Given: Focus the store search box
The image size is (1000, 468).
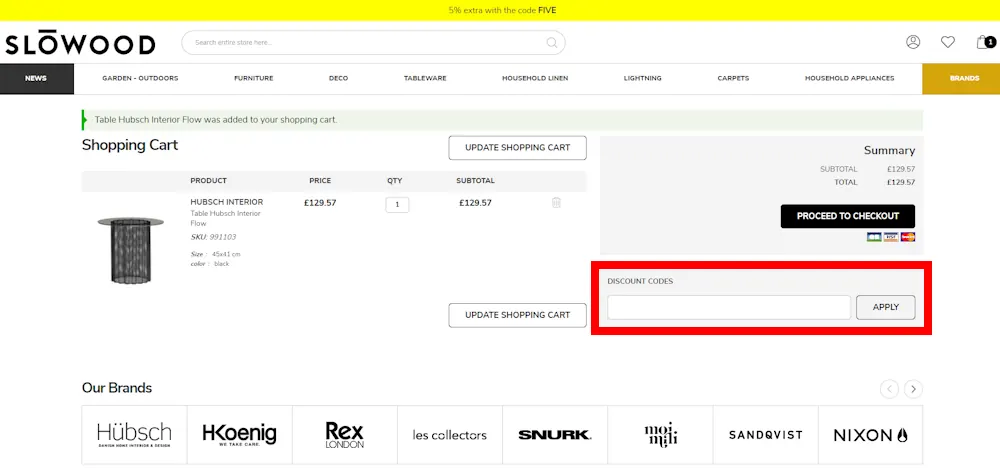Looking at the screenshot, I should [373, 43].
